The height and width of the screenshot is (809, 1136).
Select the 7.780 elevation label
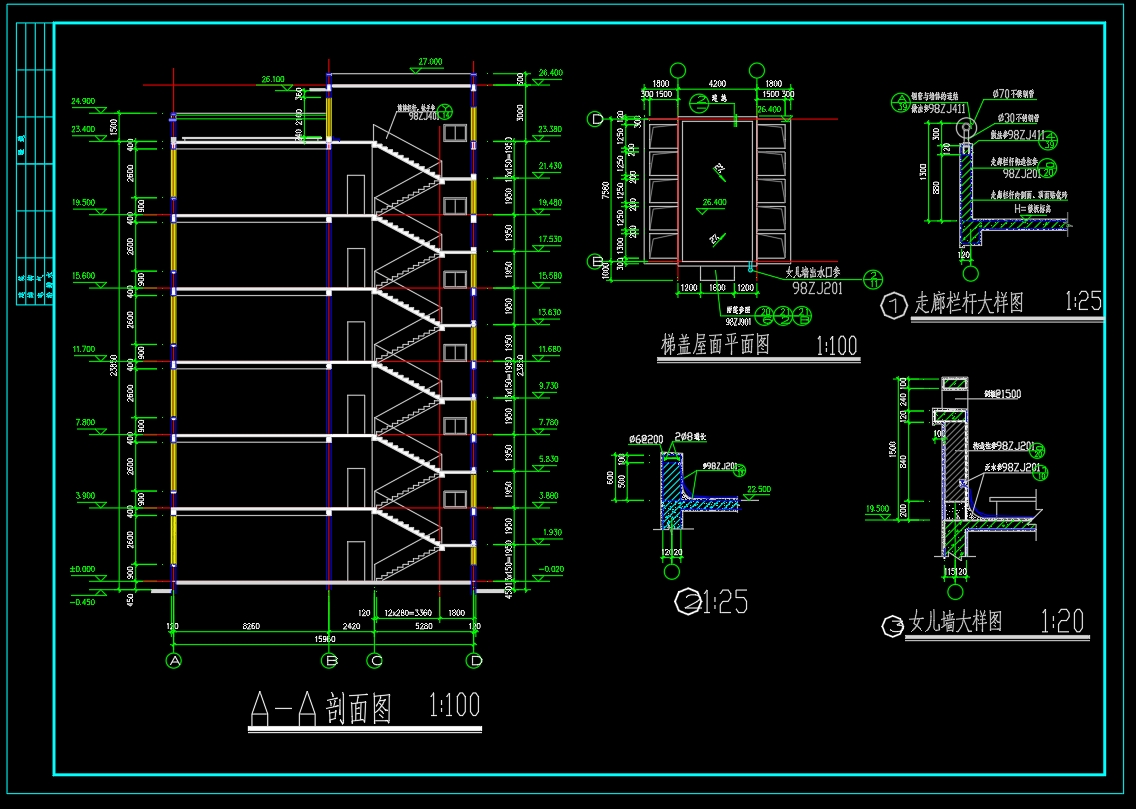[550, 423]
